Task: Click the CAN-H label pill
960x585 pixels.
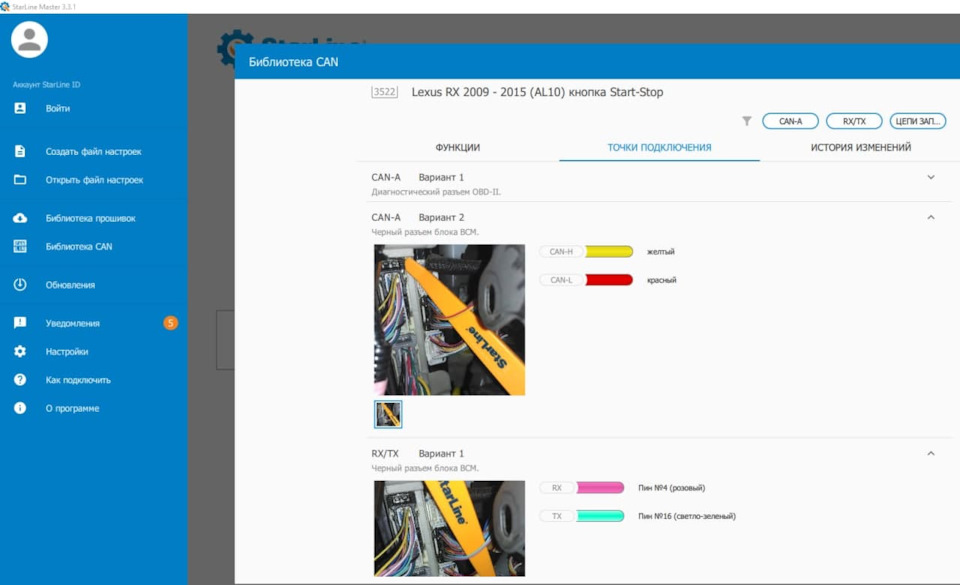Action: click(x=561, y=252)
